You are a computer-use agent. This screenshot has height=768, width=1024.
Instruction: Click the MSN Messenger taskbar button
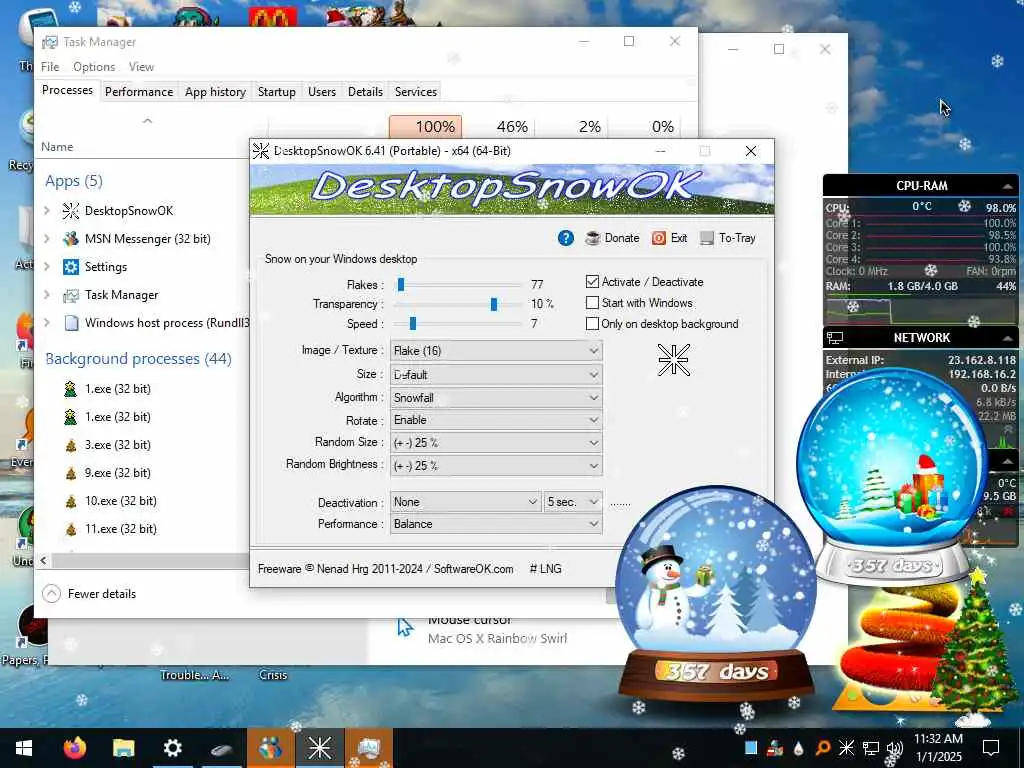(270, 748)
